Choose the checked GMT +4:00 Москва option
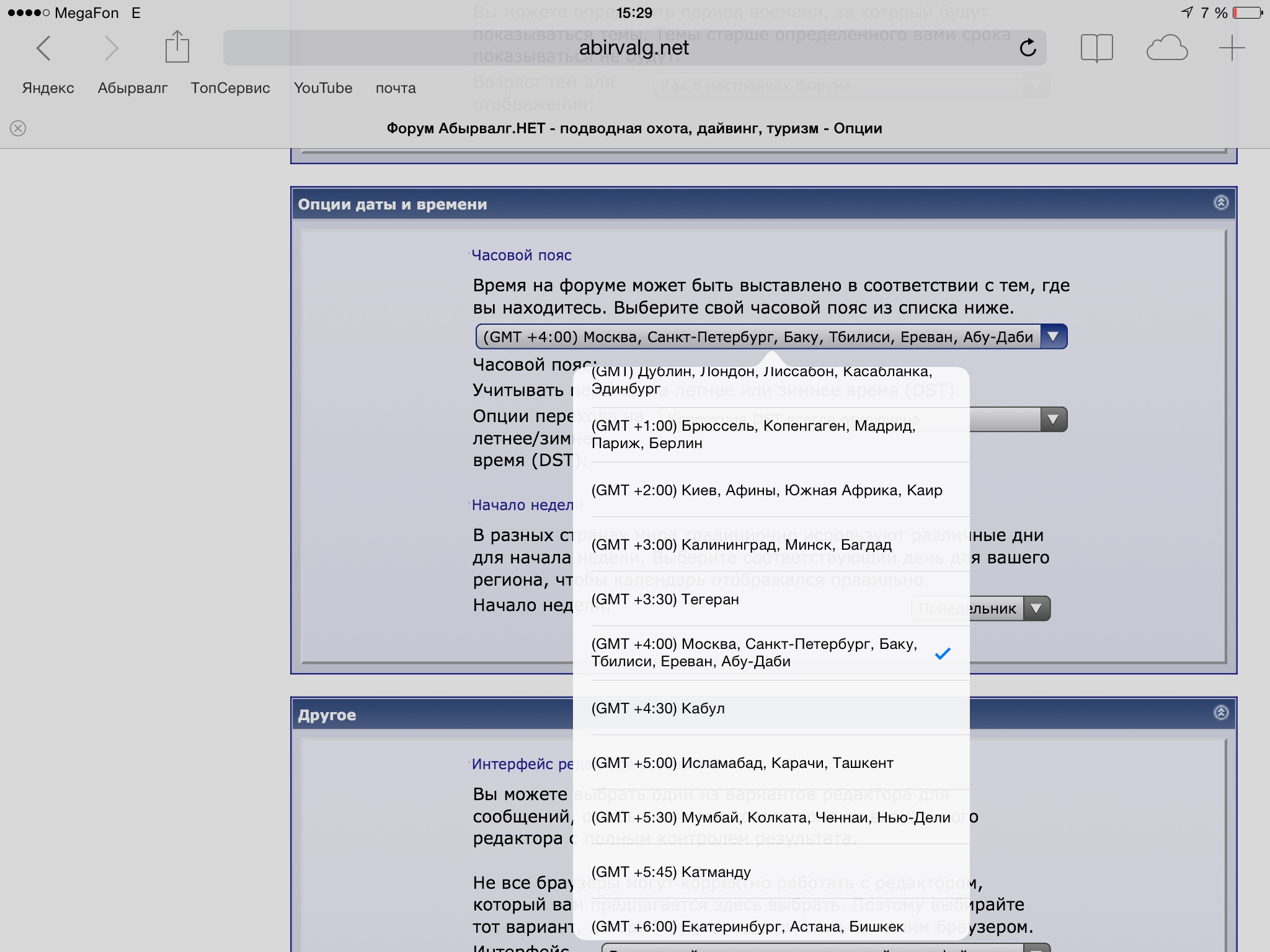The height and width of the screenshot is (952, 1270). (x=754, y=653)
